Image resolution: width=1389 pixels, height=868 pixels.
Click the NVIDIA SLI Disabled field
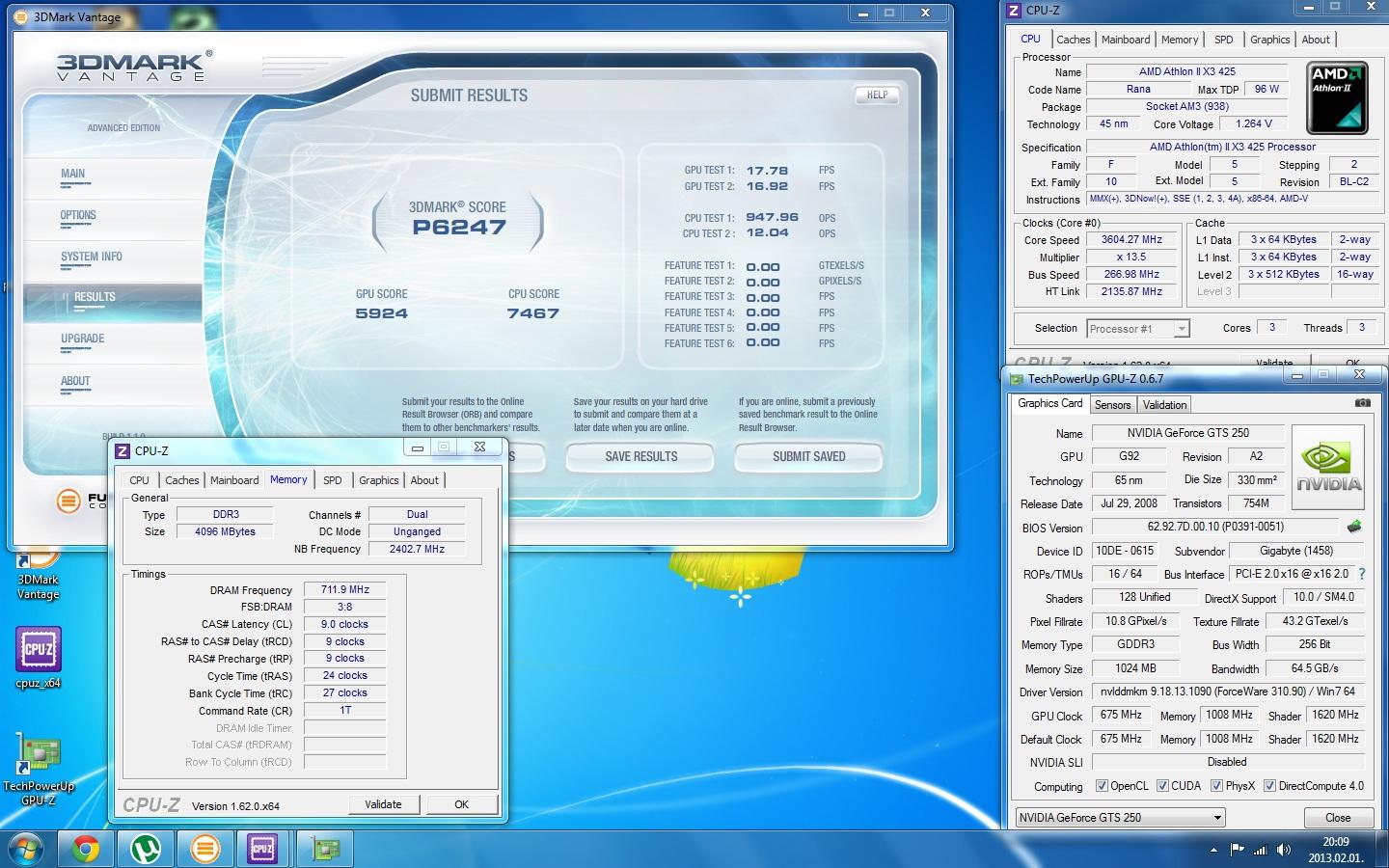(1227, 762)
